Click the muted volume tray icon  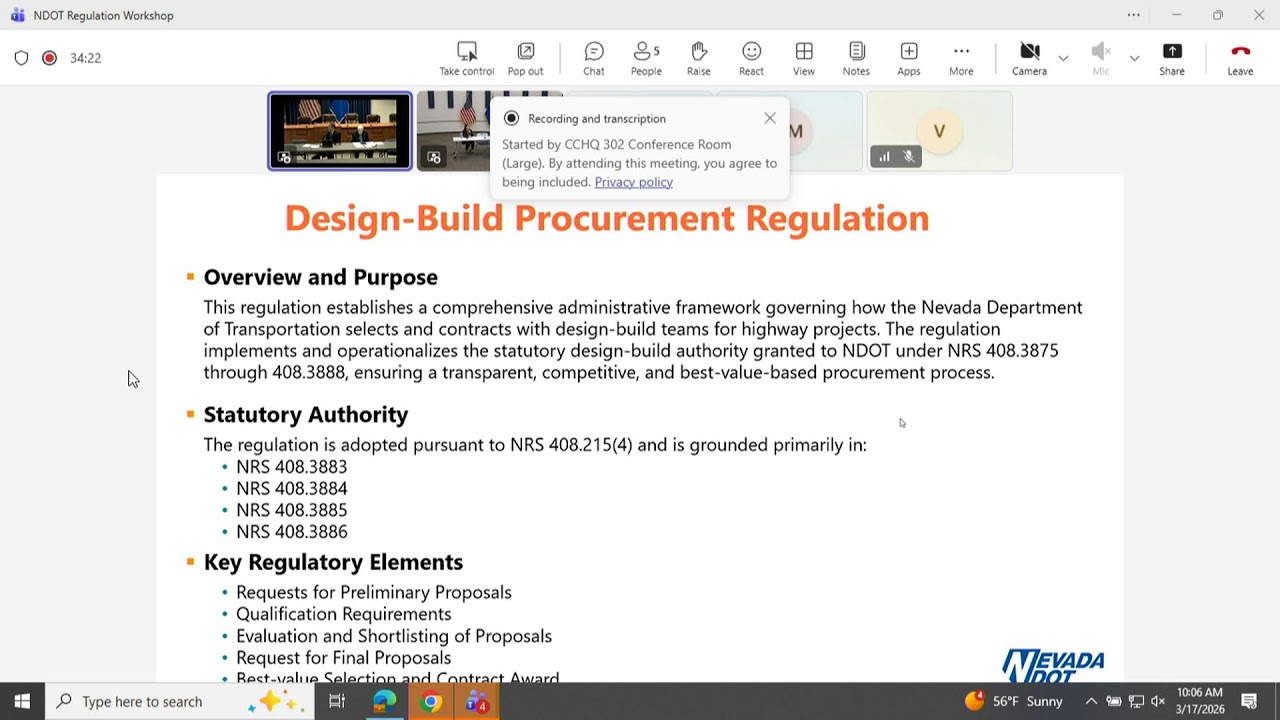pyautogui.click(x=1158, y=701)
